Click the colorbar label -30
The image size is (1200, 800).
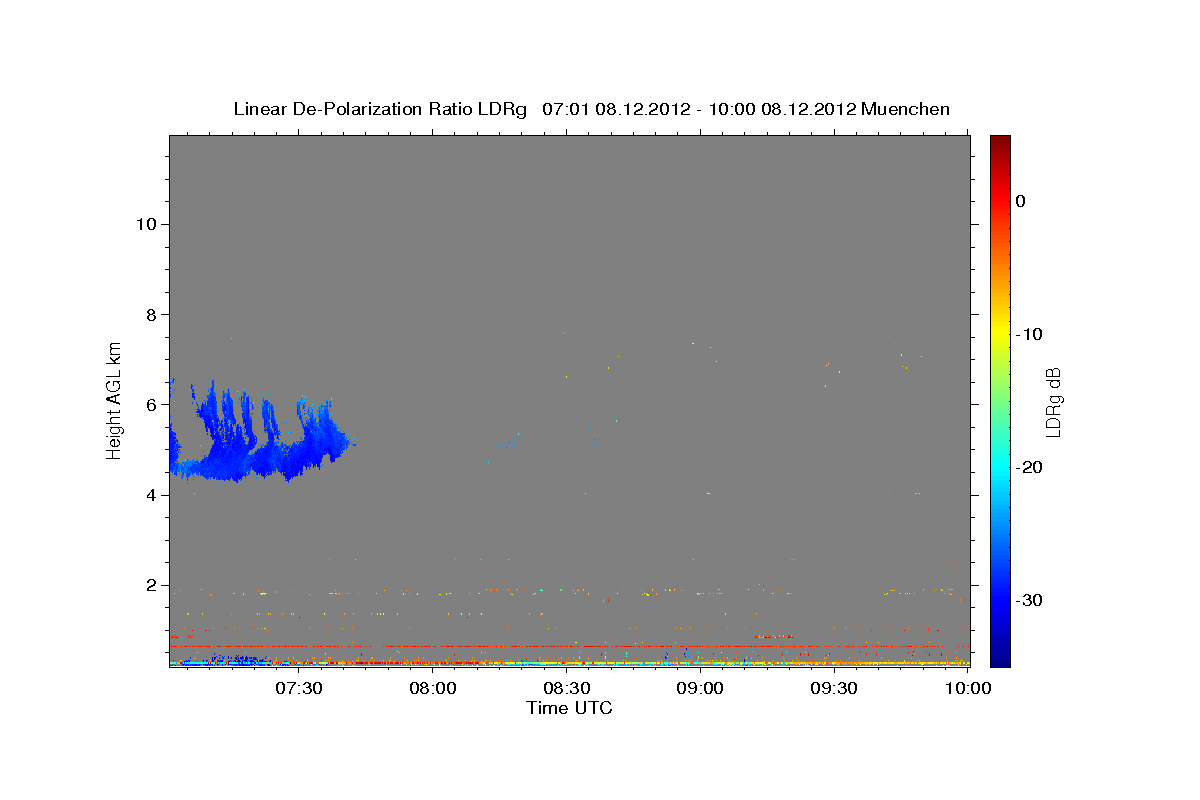tap(1029, 600)
